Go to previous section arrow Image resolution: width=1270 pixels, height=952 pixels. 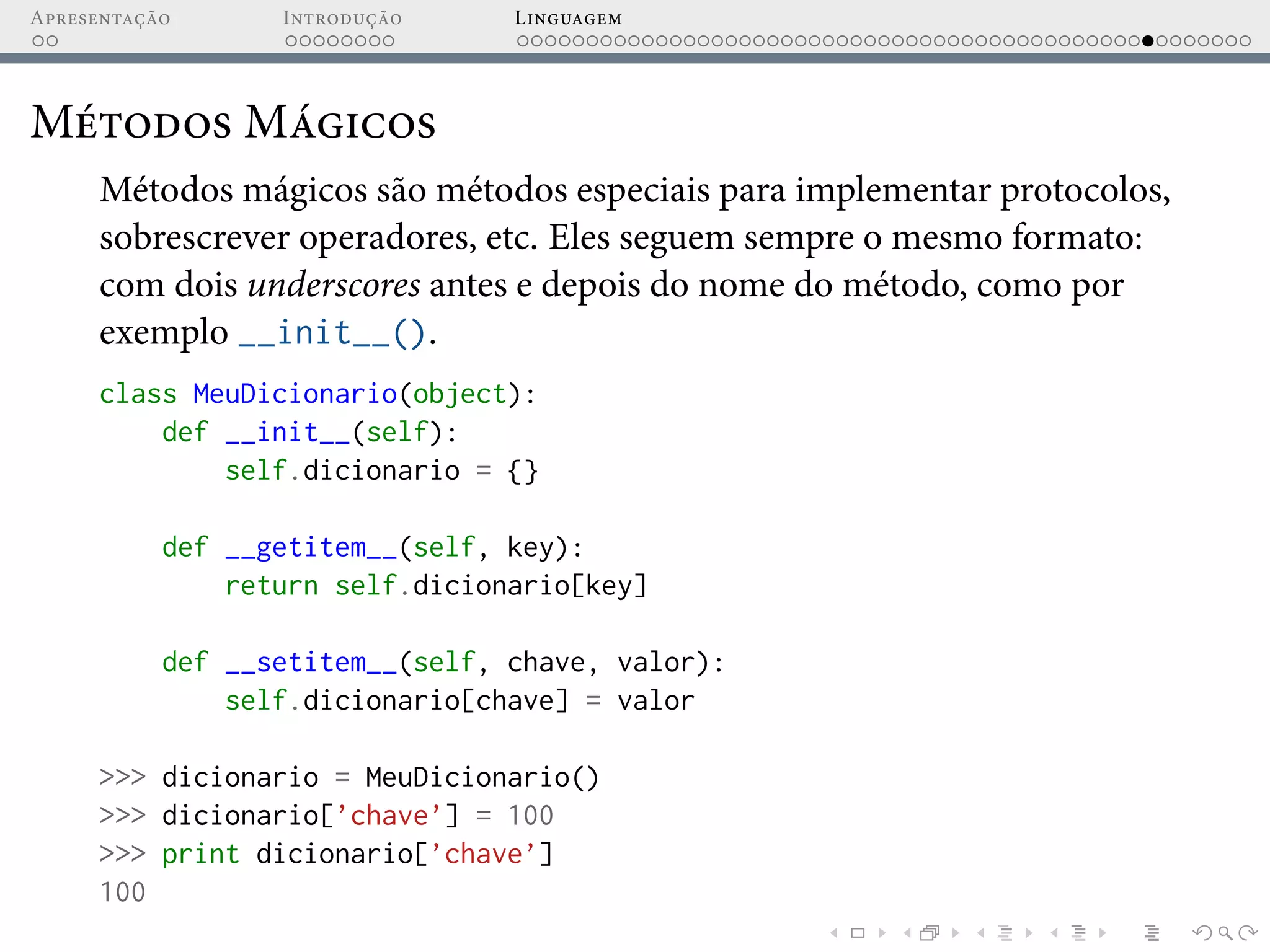[x=1054, y=933]
